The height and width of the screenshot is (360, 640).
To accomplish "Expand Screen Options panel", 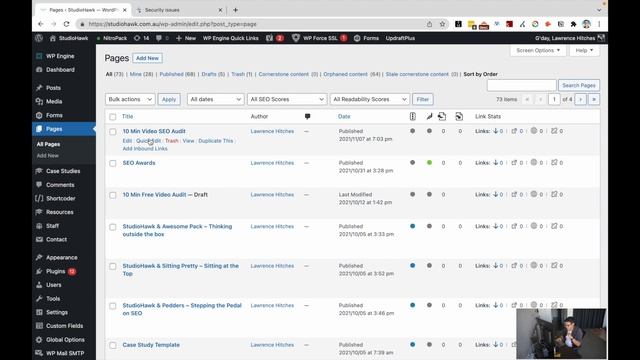I will pos(538,50).
